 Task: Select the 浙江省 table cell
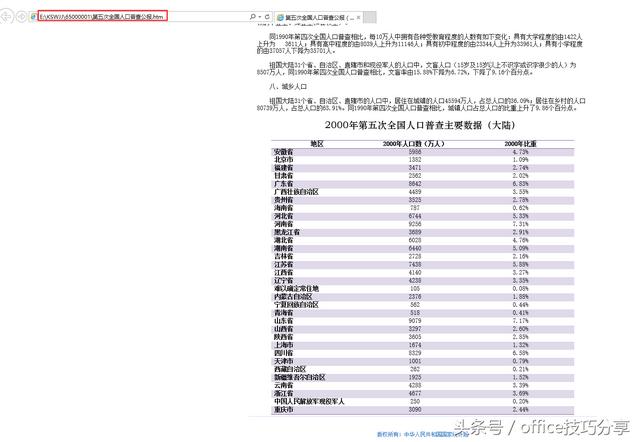coord(283,393)
